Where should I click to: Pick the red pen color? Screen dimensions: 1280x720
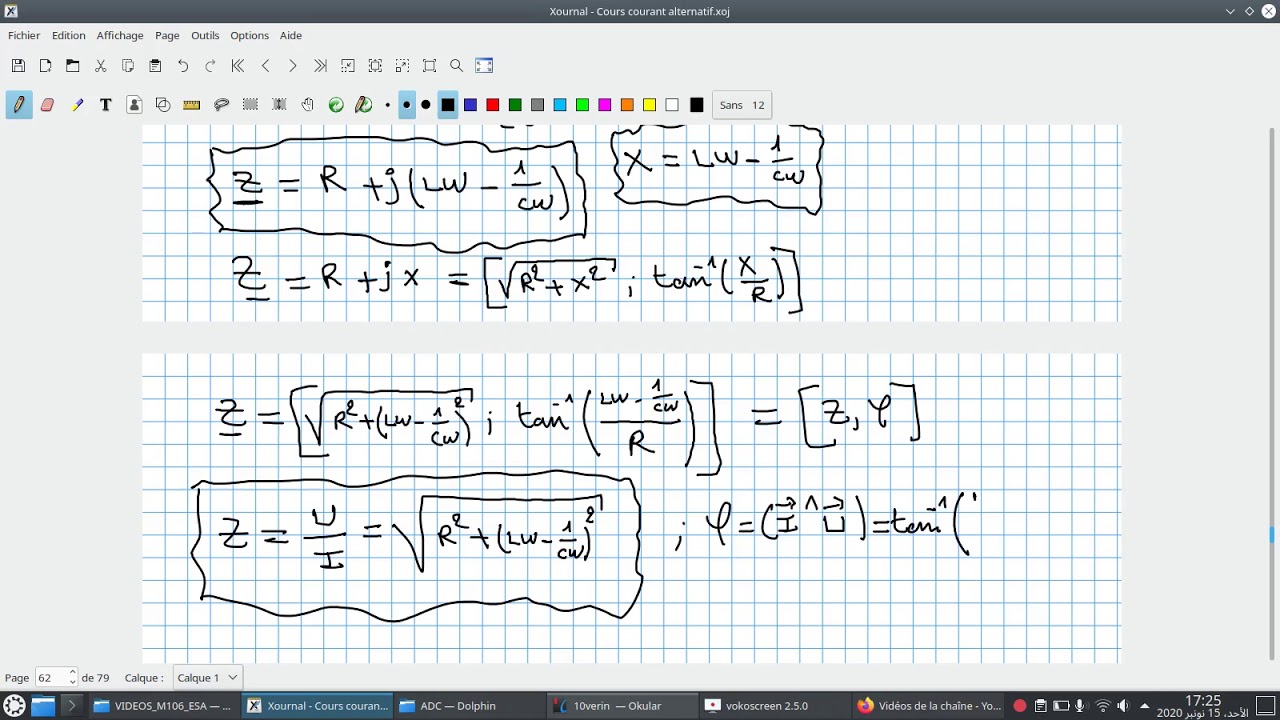click(x=492, y=105)
